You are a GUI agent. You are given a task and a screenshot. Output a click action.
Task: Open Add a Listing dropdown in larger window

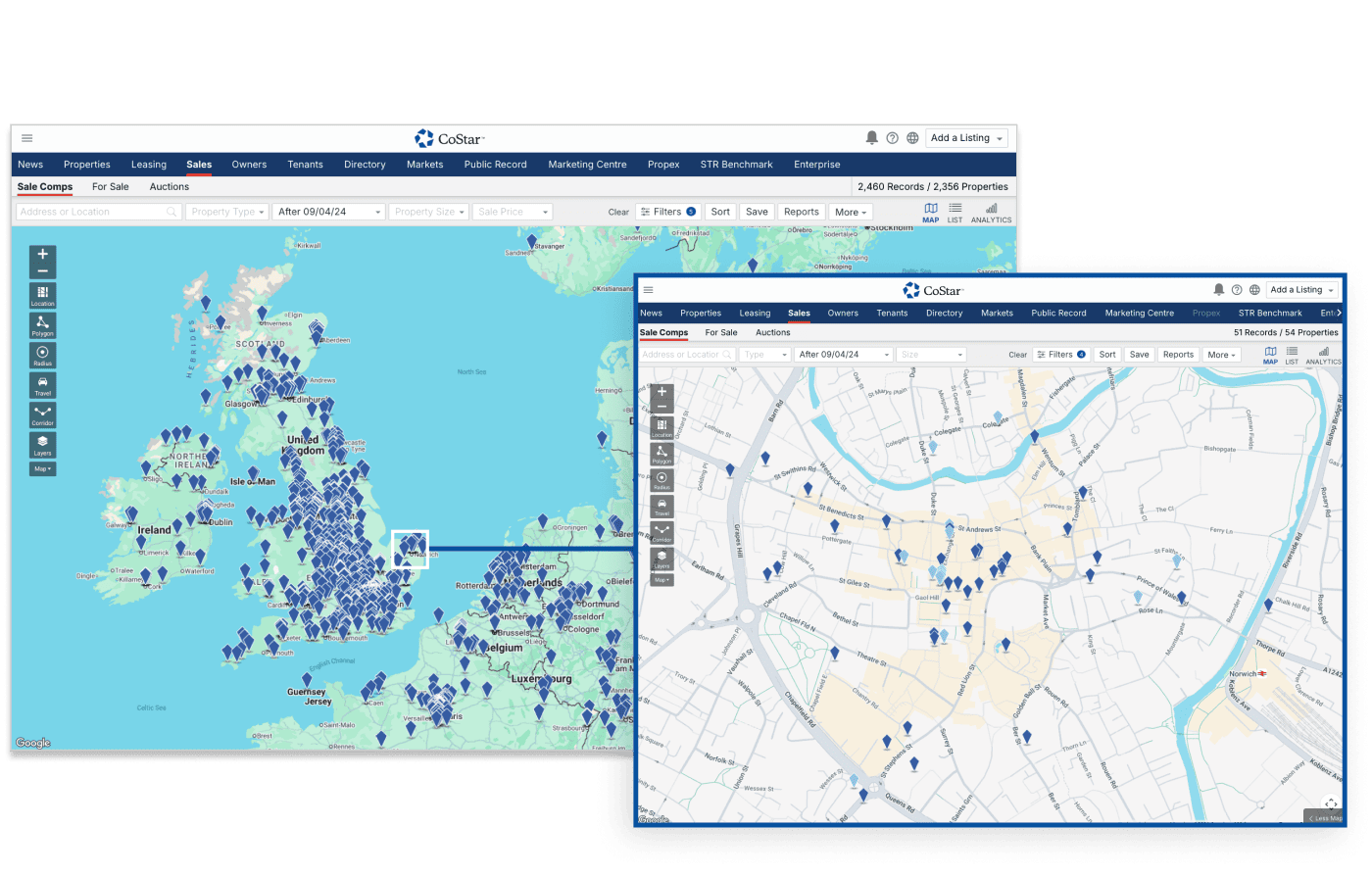[x=966, y=138]
